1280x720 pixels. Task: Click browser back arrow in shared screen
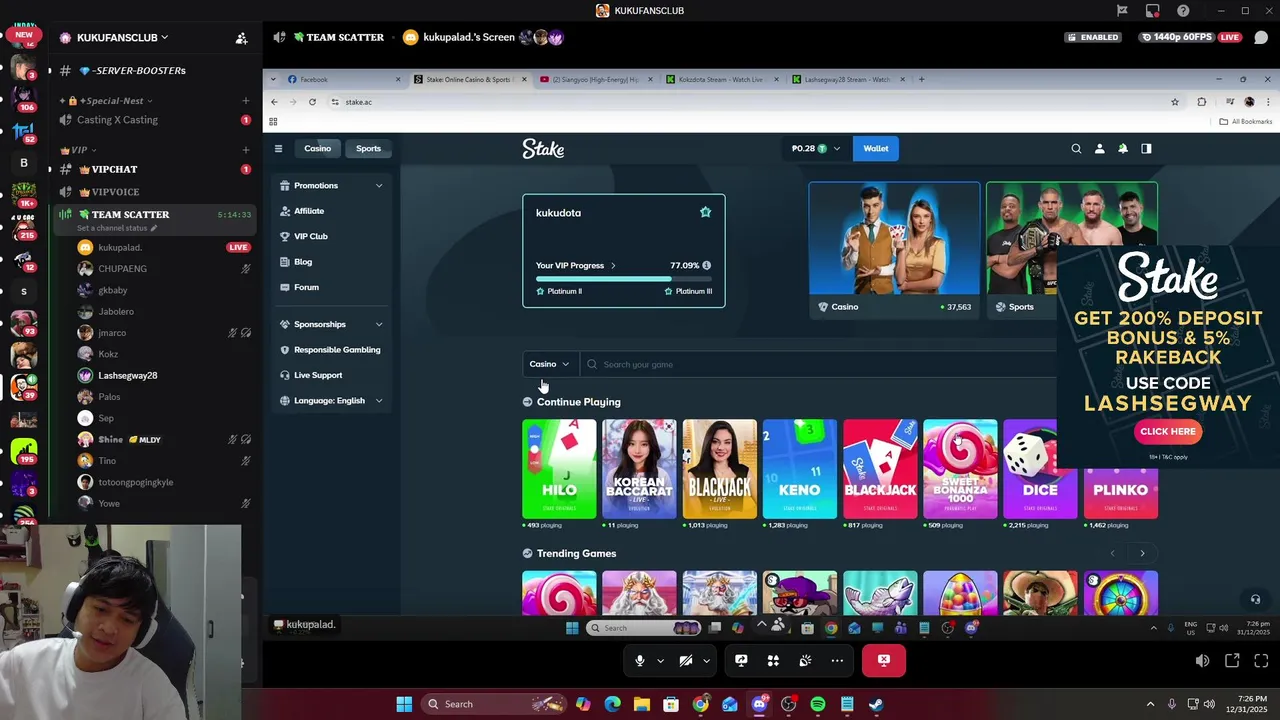pyautogui.click(x=274, y=102)
